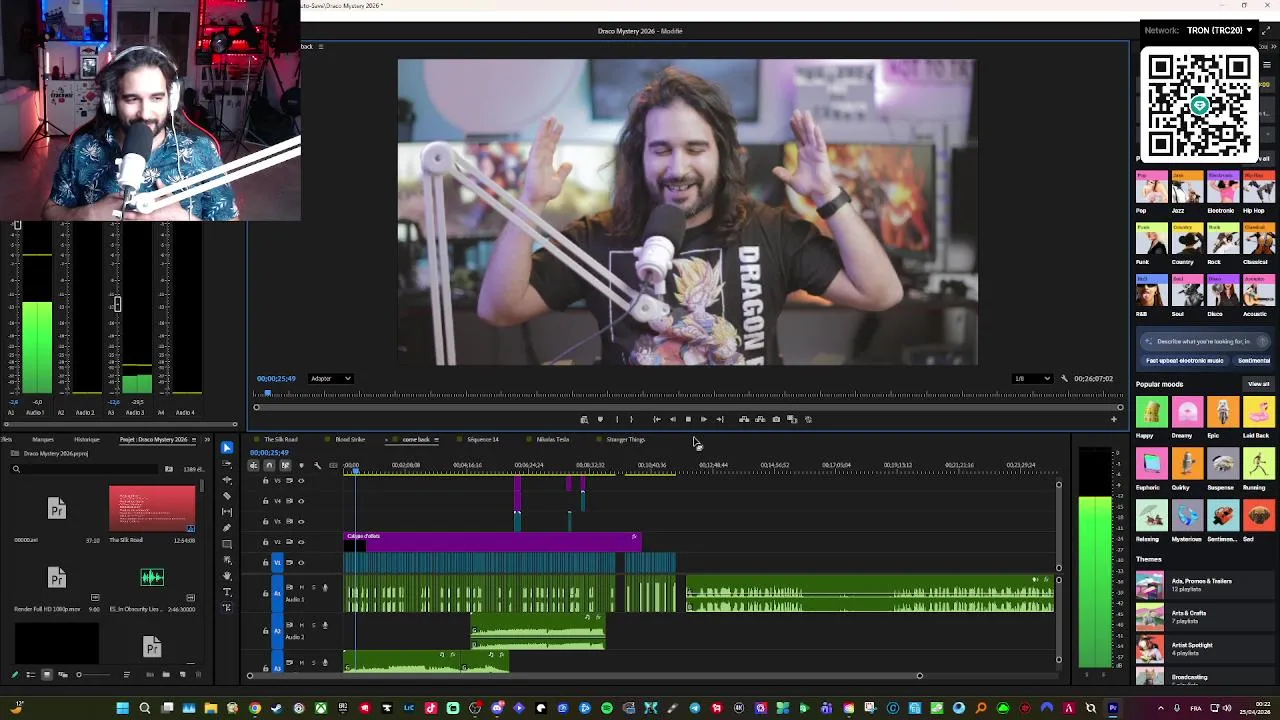
Task: Toggle V4 track visibility eye
Action: pyautogui.click(x=301, y=501)
